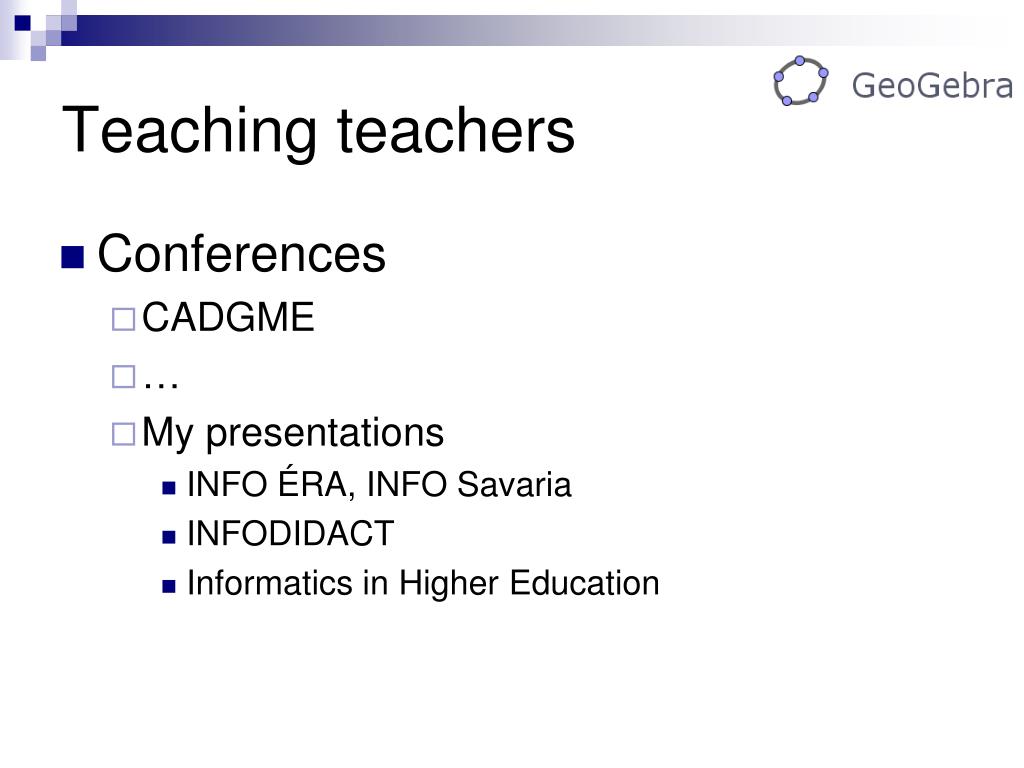Image resolution: width=1024 pixels, height=768 pixels.
Task: Click the INFO ÉRA, INFO Savaria line
Action: click(379, 484)
